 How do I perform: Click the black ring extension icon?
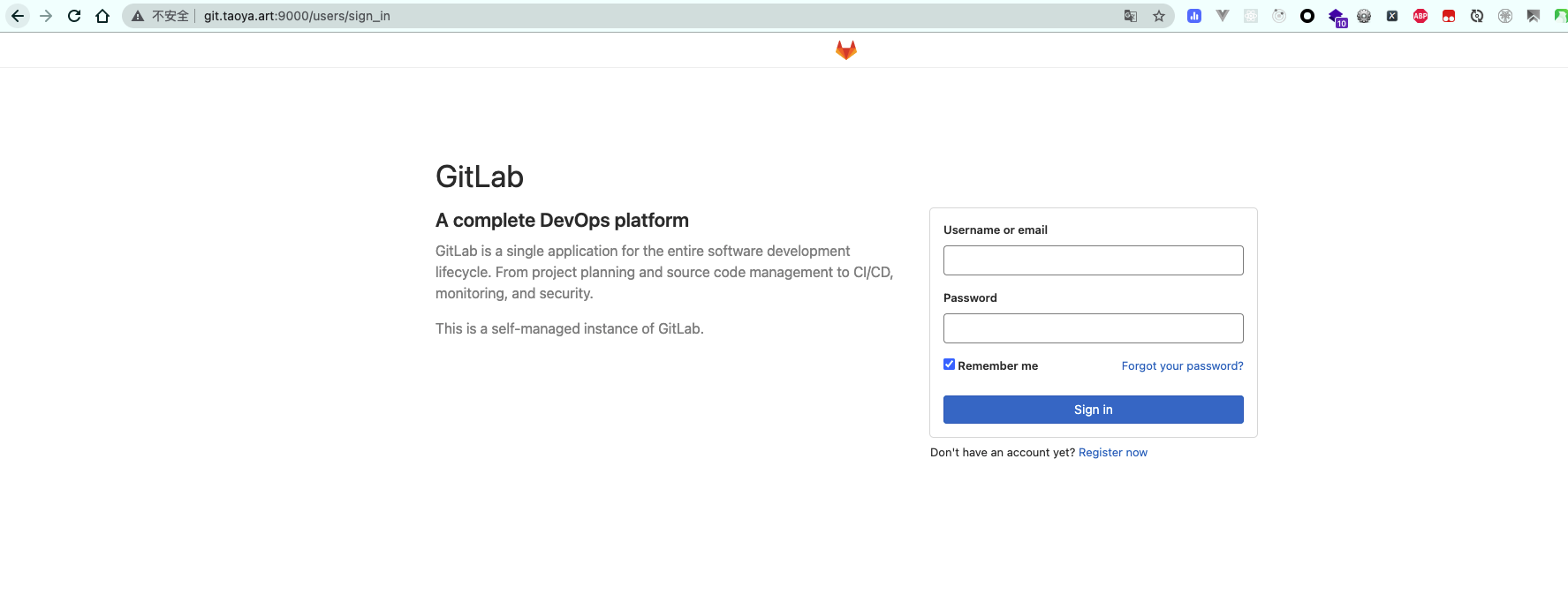[1307, 16]
